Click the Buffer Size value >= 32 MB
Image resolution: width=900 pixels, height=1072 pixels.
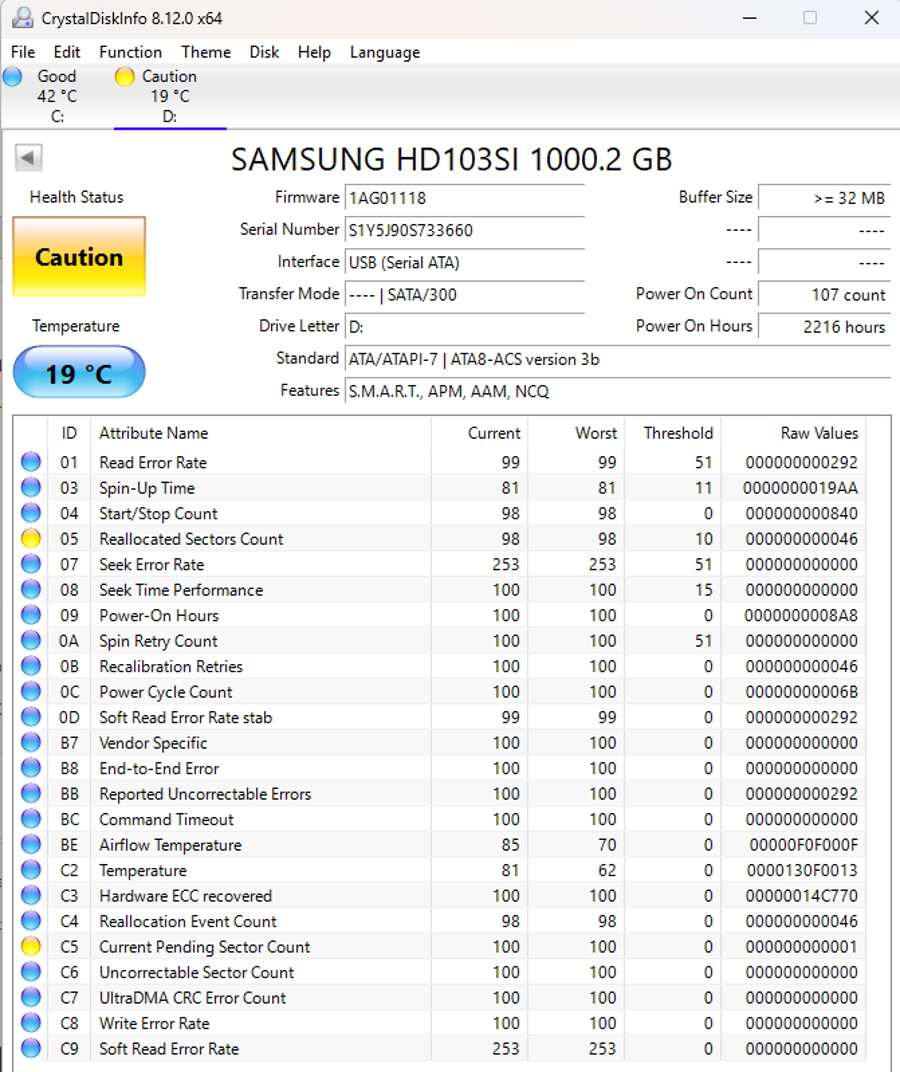(824, 198)
